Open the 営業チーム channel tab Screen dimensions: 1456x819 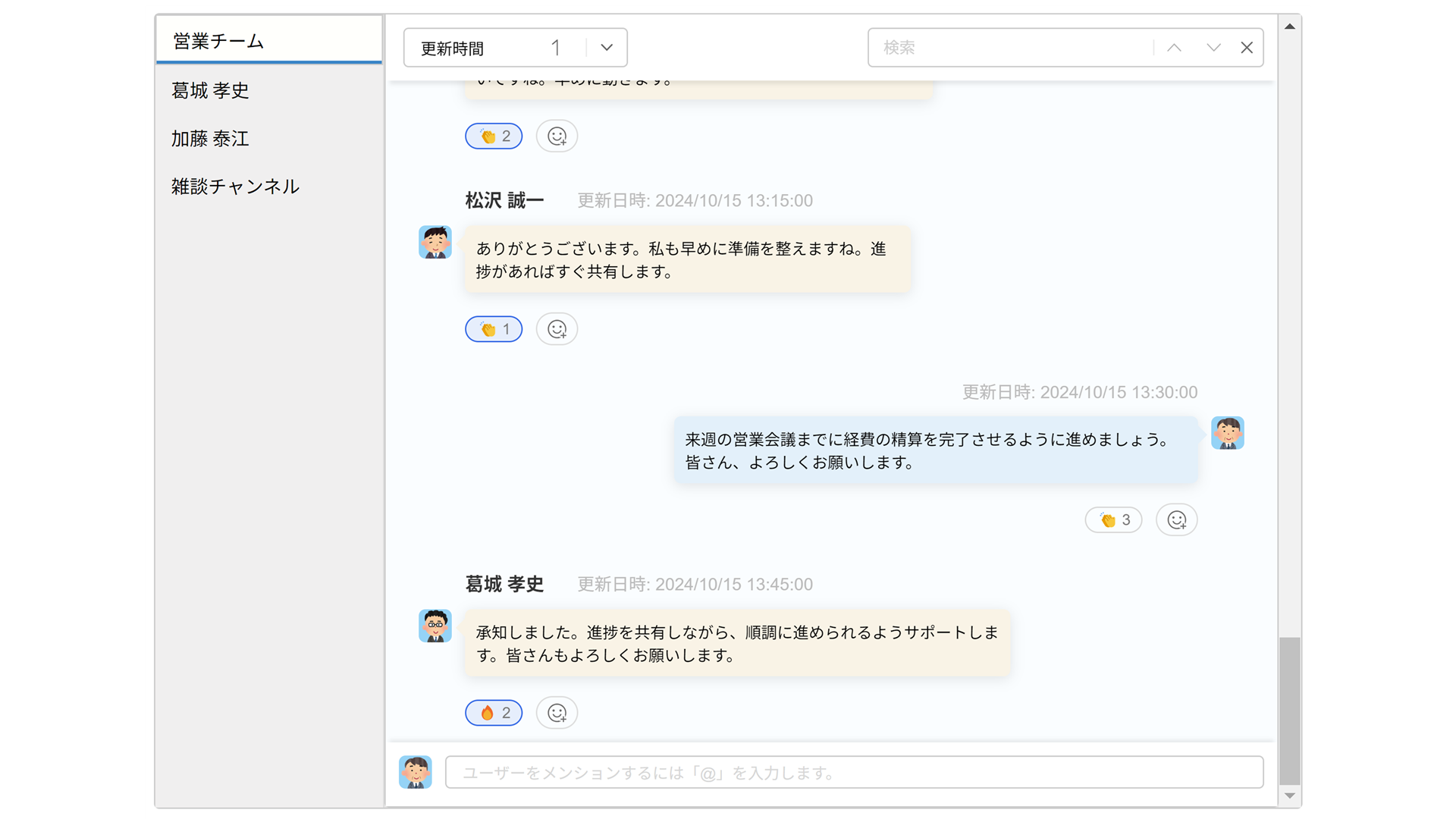click(x=268, y=40)
